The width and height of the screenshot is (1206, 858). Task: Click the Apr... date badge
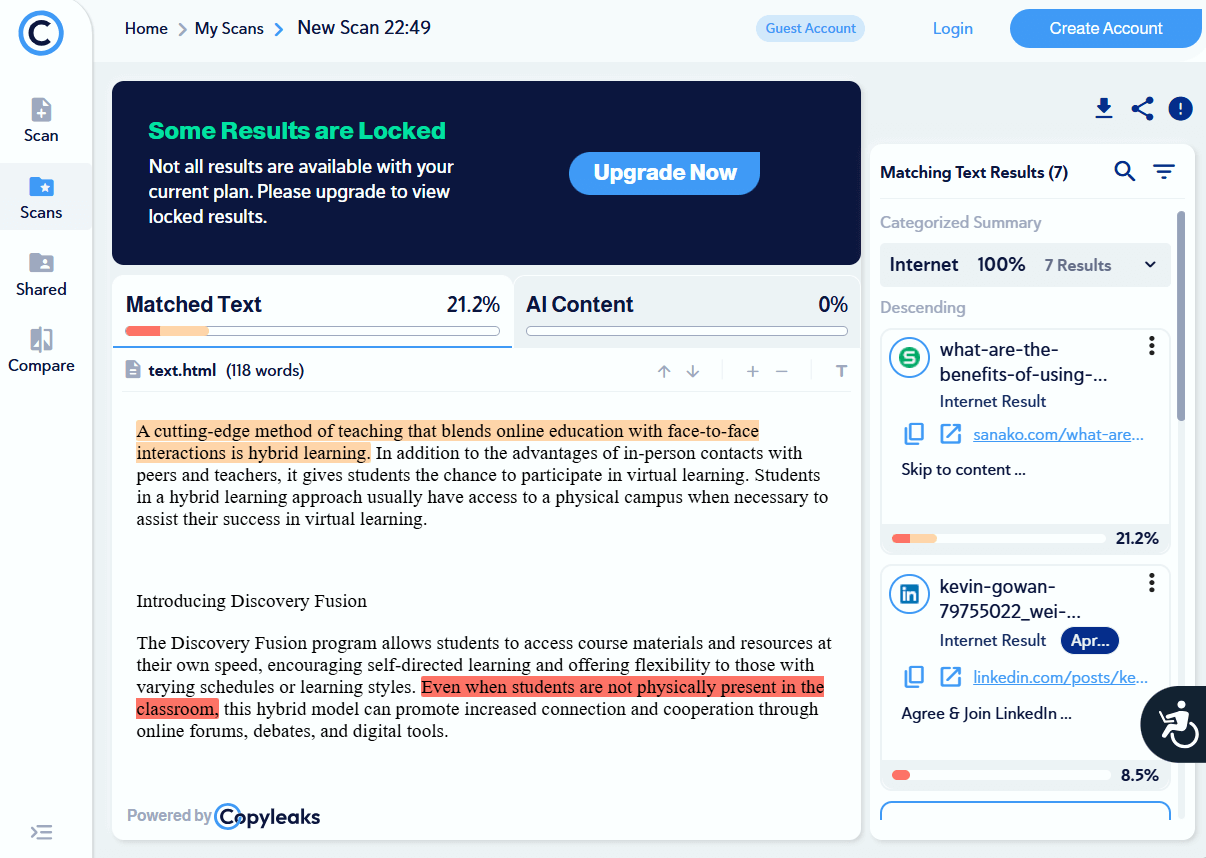point(1089,640)
